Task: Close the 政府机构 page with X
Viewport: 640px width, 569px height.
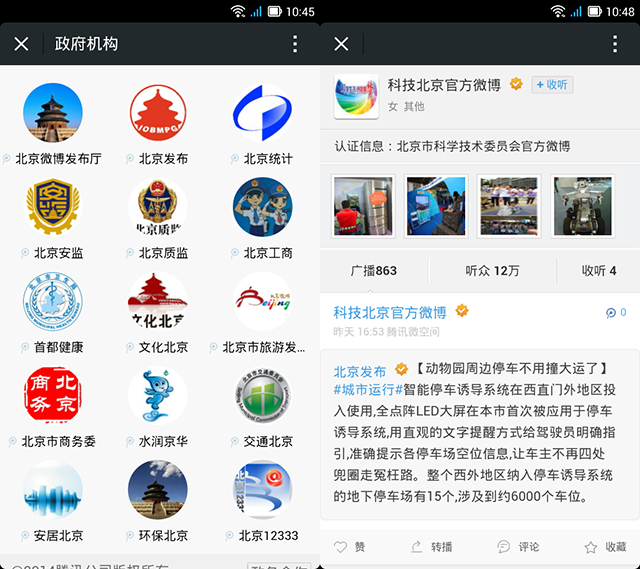Action: (21, 44)
